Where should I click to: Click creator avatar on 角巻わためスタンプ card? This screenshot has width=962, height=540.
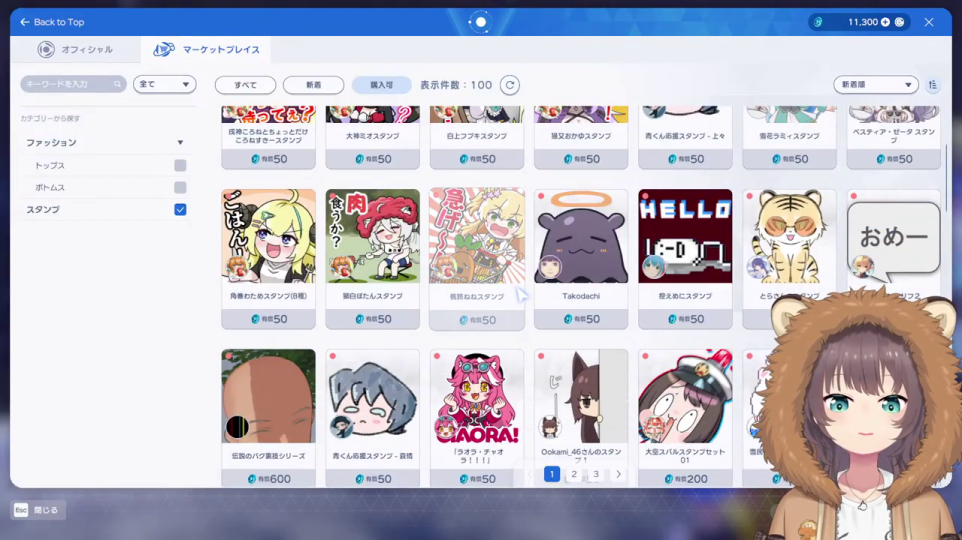[x=237, y=267]
